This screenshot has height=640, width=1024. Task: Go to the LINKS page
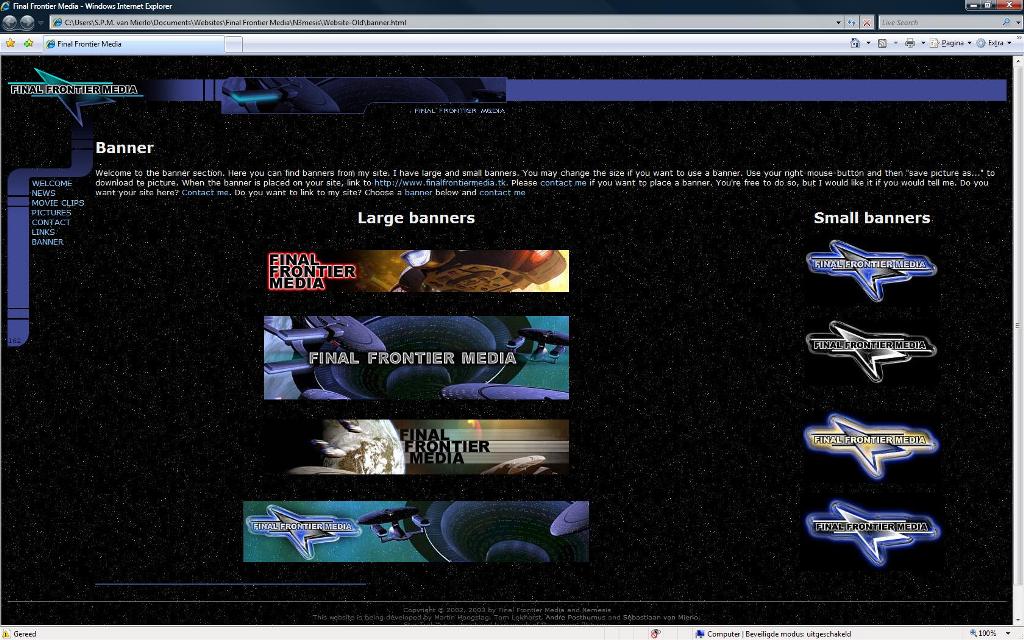43,232
